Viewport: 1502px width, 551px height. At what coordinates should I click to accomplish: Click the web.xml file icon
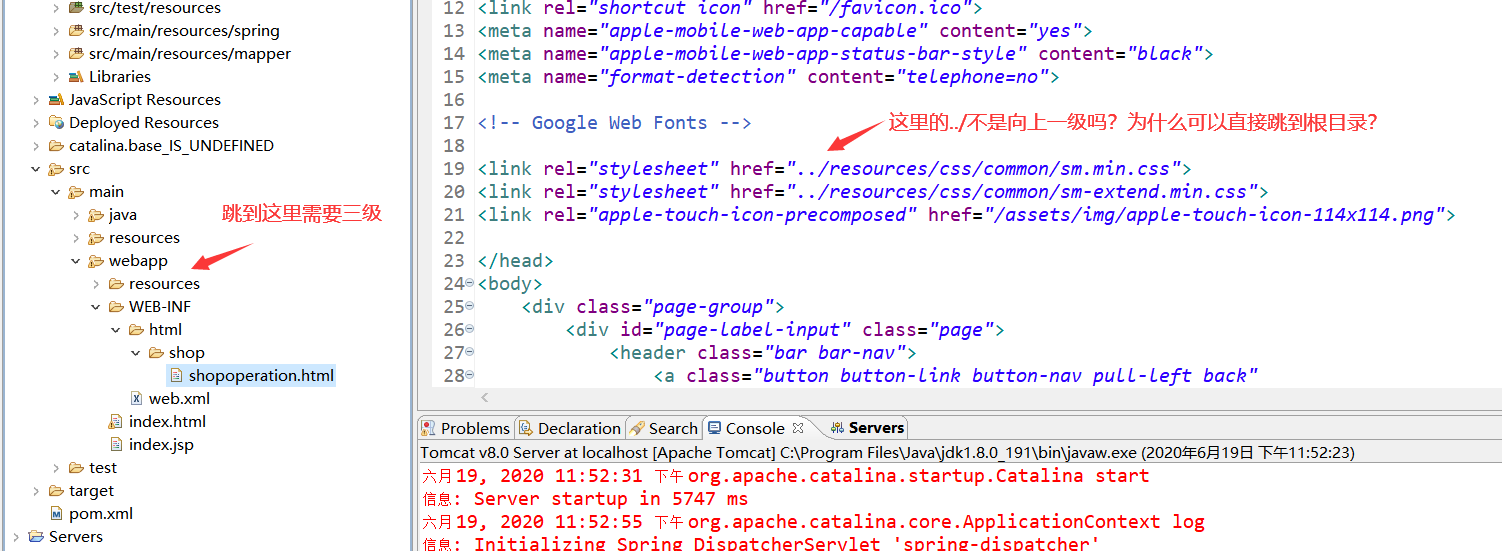click(136, 399)
